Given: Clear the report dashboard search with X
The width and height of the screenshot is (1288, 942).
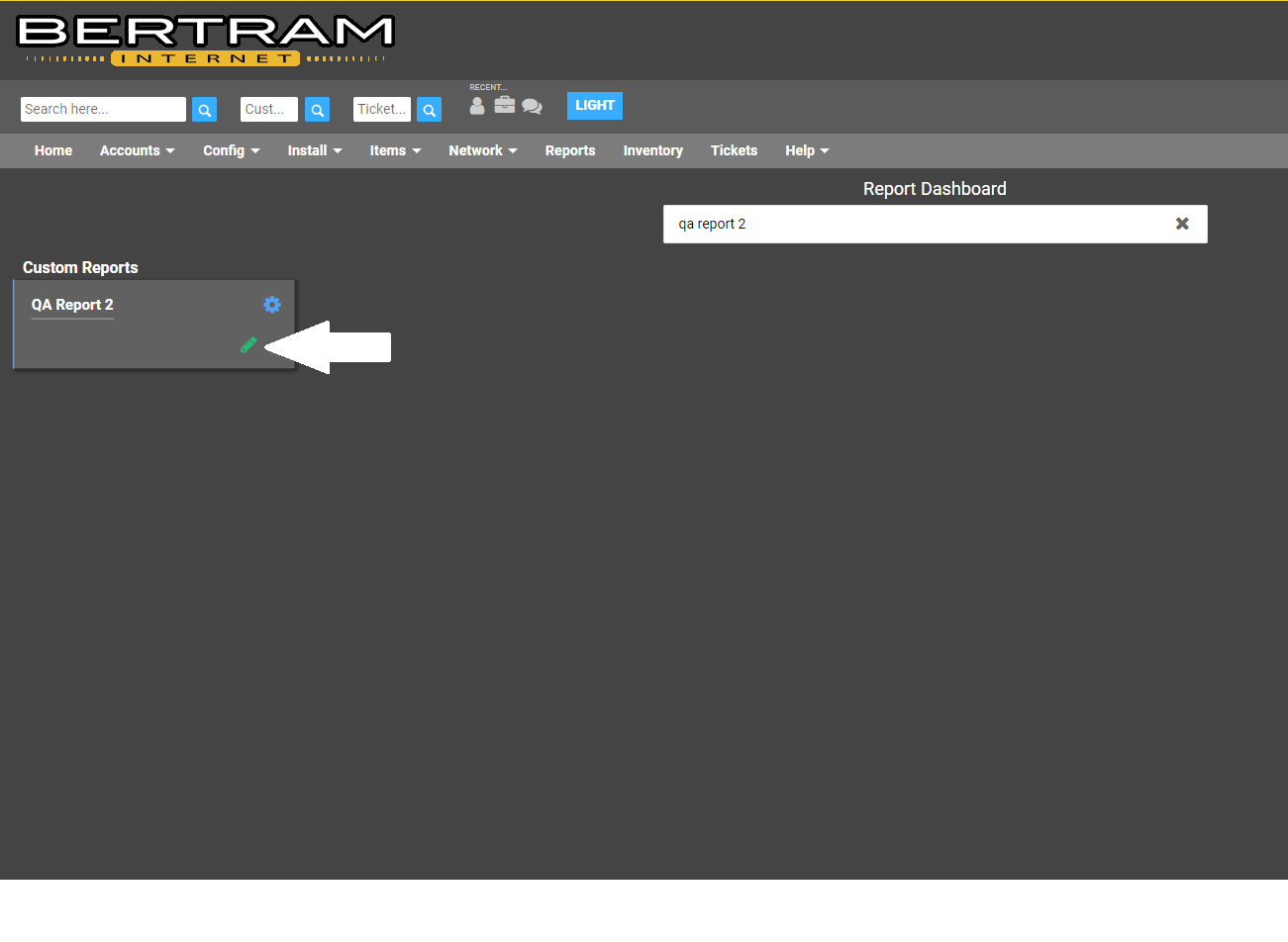Looking at the screenshot, I should coord(1181,224).
